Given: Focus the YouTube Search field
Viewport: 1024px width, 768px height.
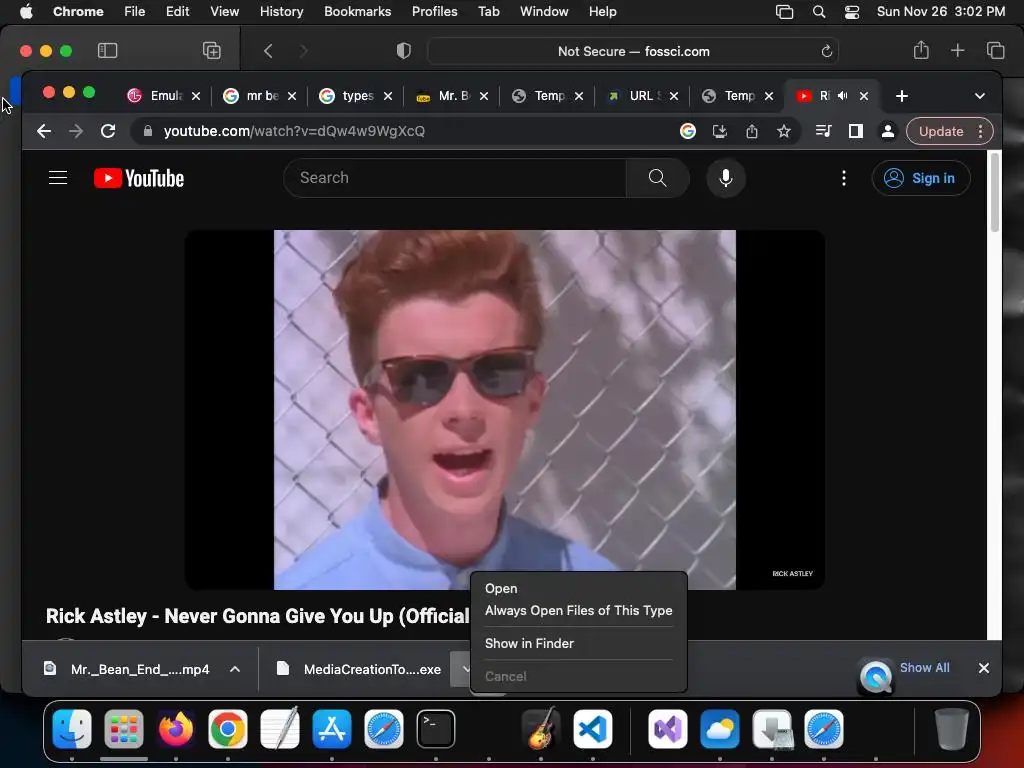Looking at the screenshot, I should coord(455,178).
